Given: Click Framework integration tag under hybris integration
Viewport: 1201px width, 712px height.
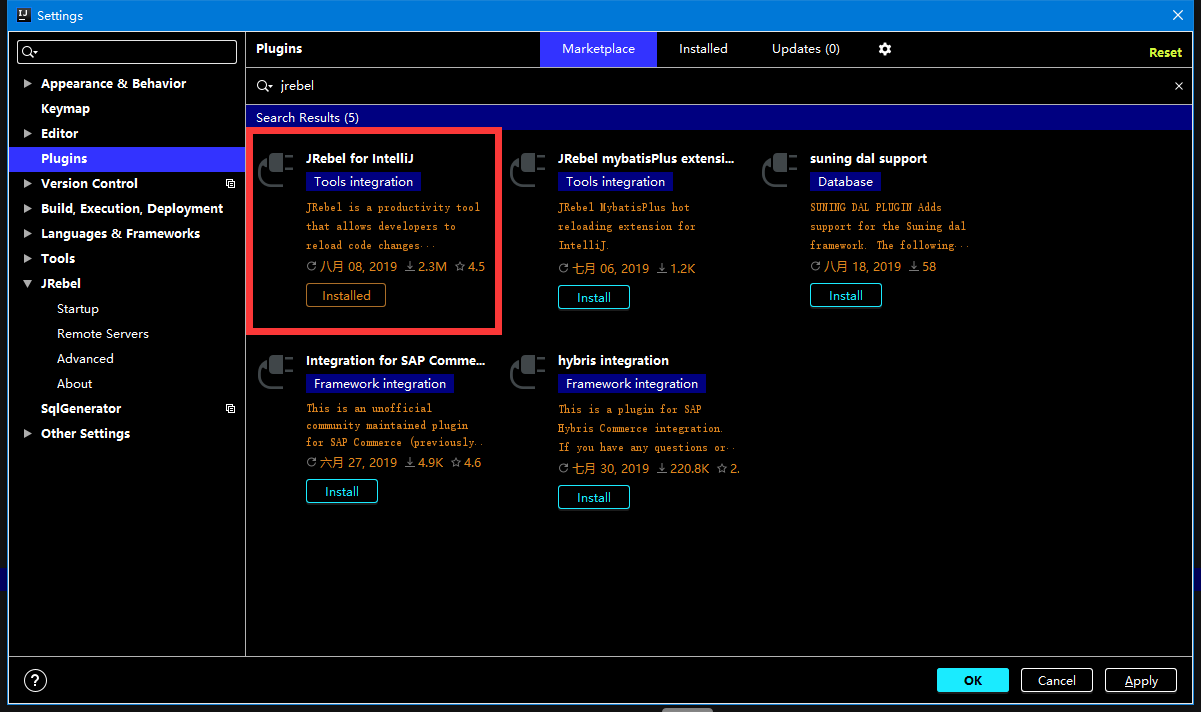Looking at the screenshot, I should click(x=632, y=384).
